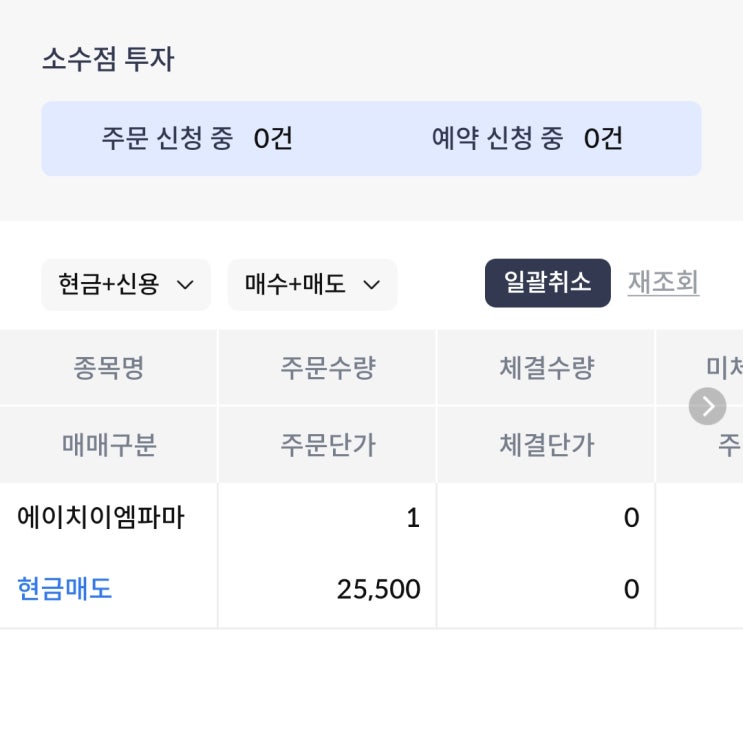Open the 에이치이엠파마 stock entry

click(101, 518)
